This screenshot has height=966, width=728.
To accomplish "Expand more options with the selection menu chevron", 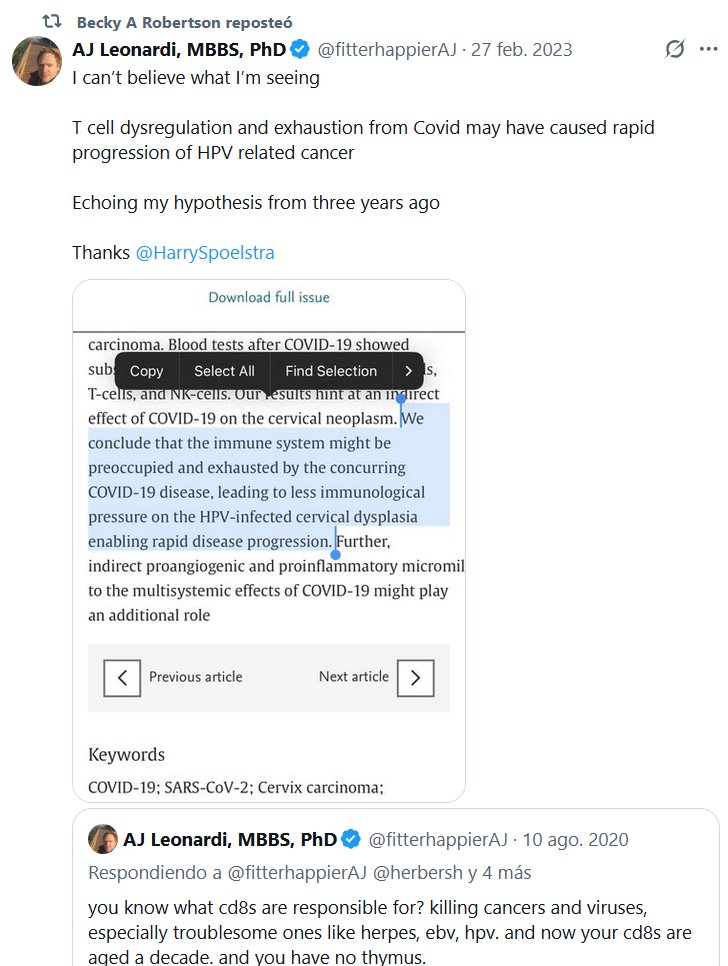I will click(x=408, y=371).
